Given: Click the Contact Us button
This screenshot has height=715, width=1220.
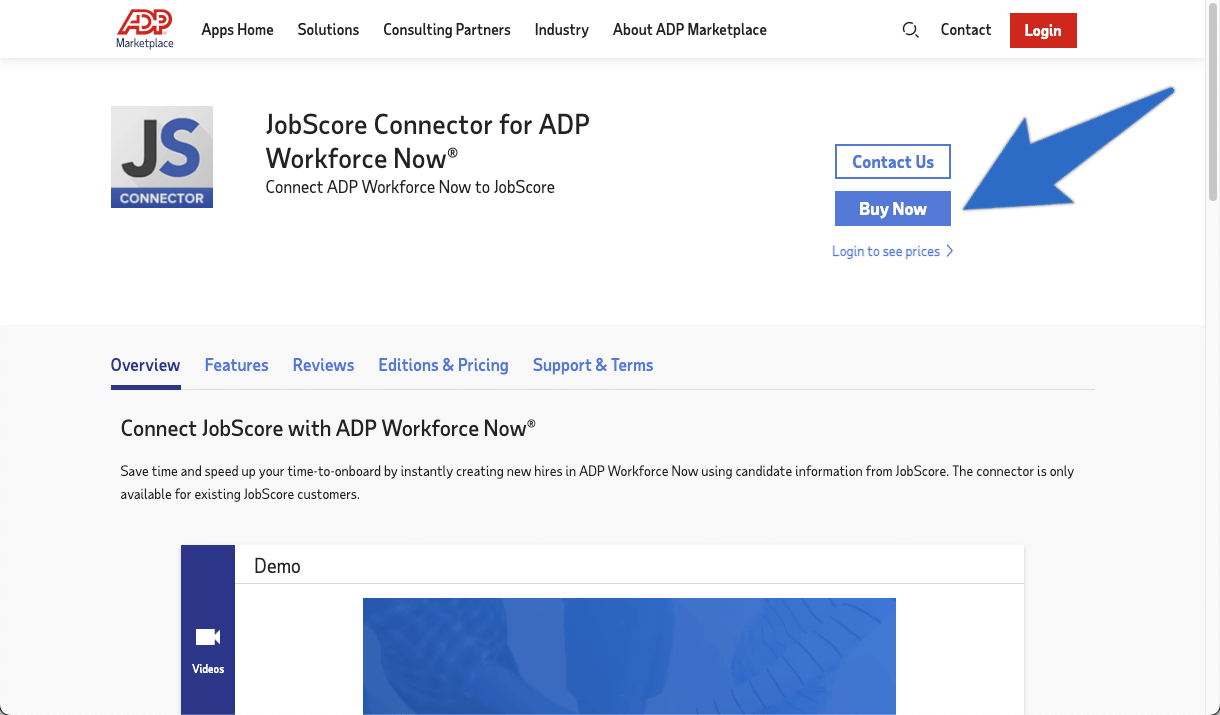Looking at the screenshot, I should click(x=892, y=161).
